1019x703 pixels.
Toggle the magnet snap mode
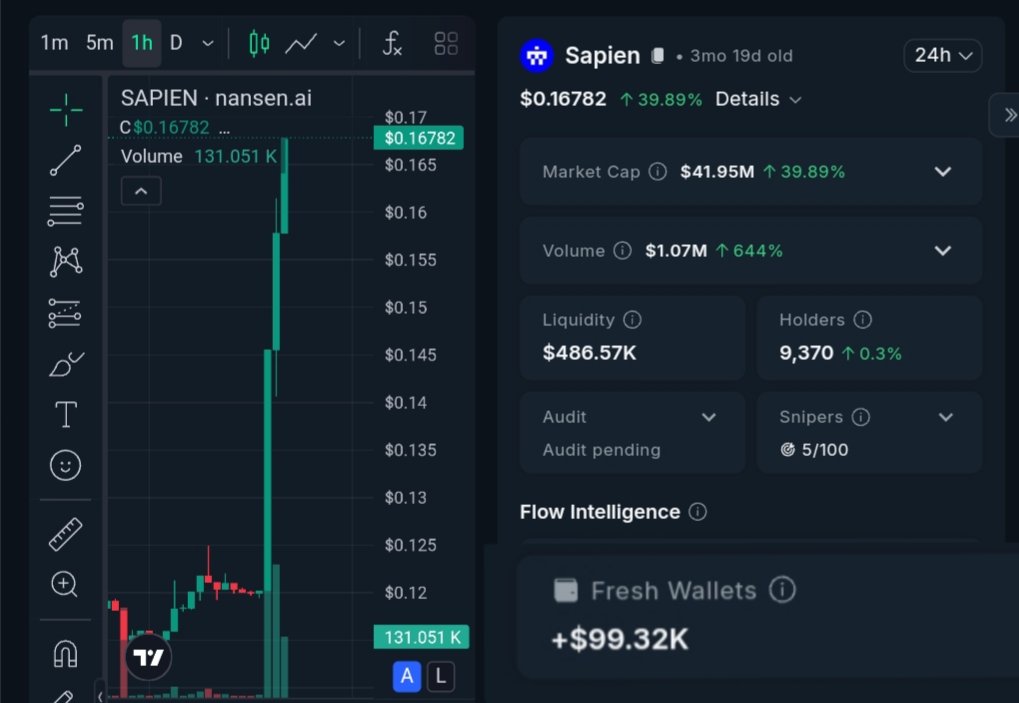pyautogui.click(x=66, y=654)
